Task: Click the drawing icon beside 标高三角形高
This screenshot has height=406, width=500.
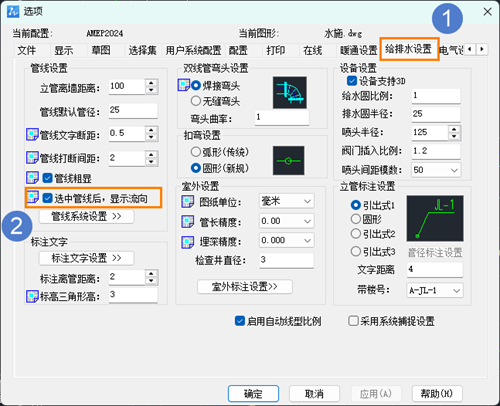Action: 32,296
